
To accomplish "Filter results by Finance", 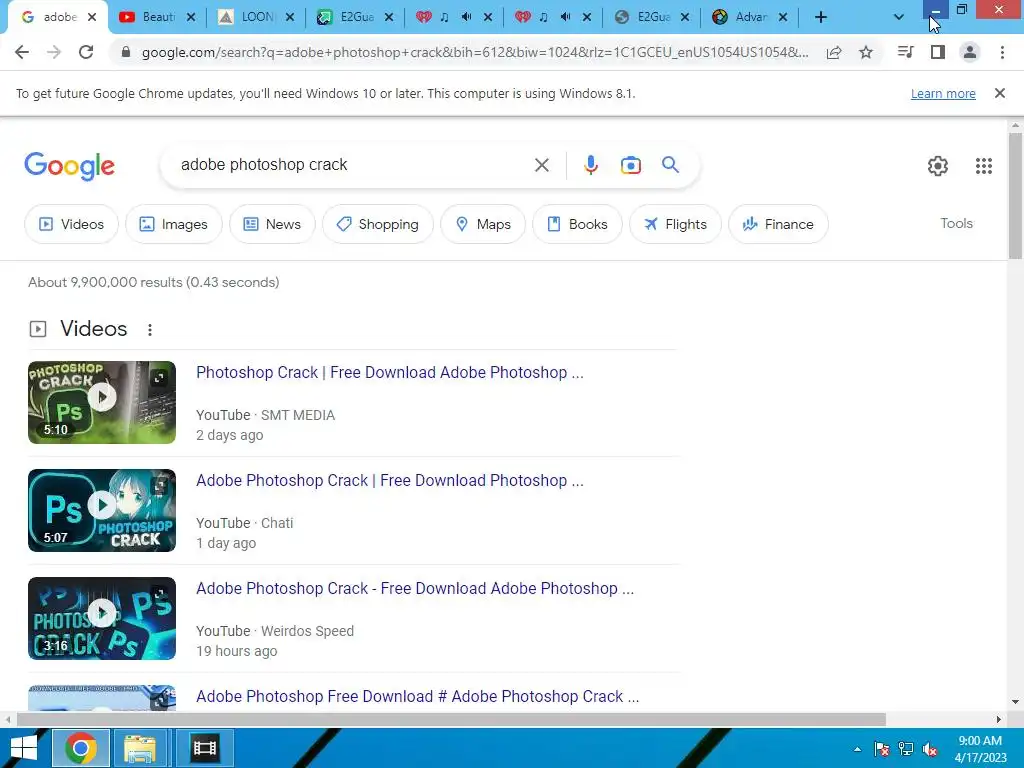I will pos(778,224).
